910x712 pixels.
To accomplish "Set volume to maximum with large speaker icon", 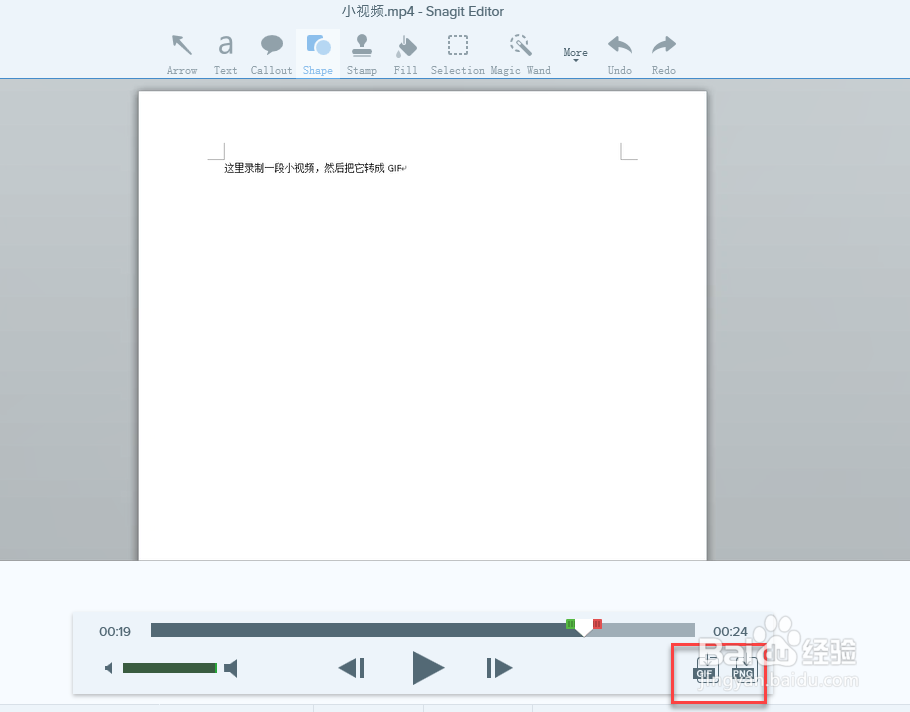I will [x=231, y=668].
